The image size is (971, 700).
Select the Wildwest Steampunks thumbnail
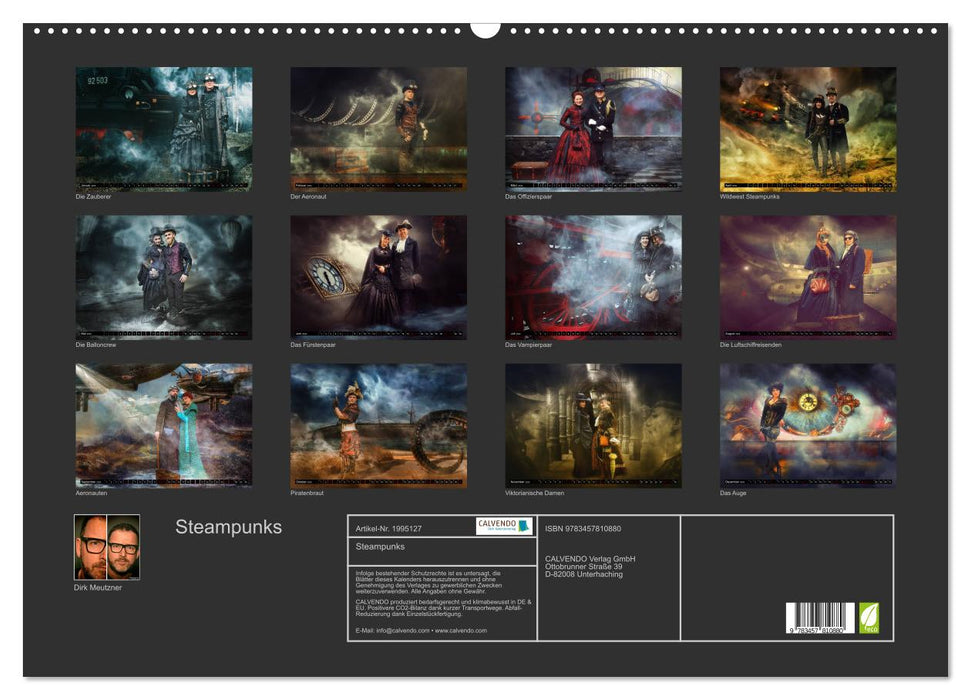(x=808, y=129)
